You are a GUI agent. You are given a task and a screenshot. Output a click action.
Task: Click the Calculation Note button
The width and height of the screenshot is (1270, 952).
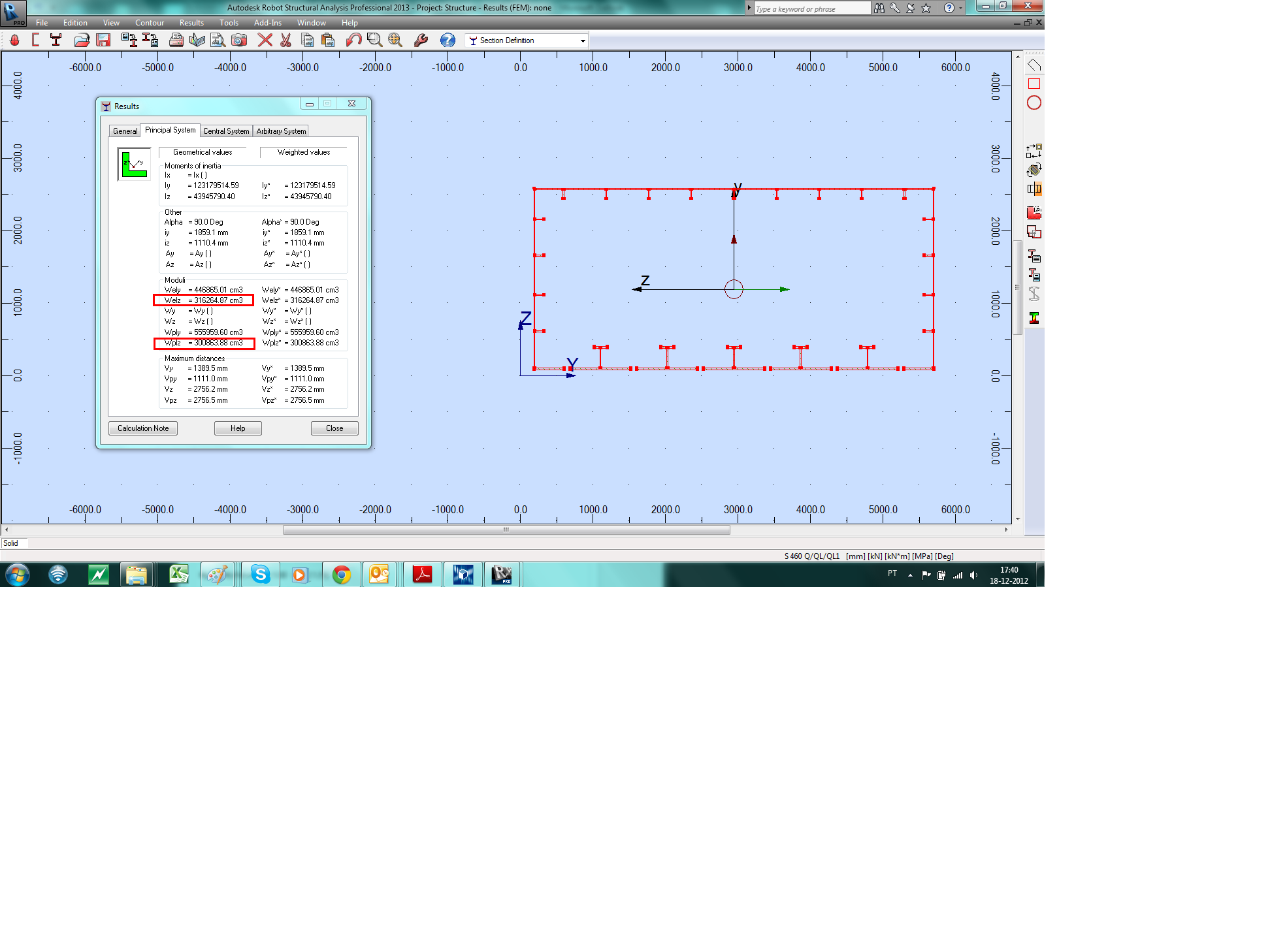pos(143,428)
